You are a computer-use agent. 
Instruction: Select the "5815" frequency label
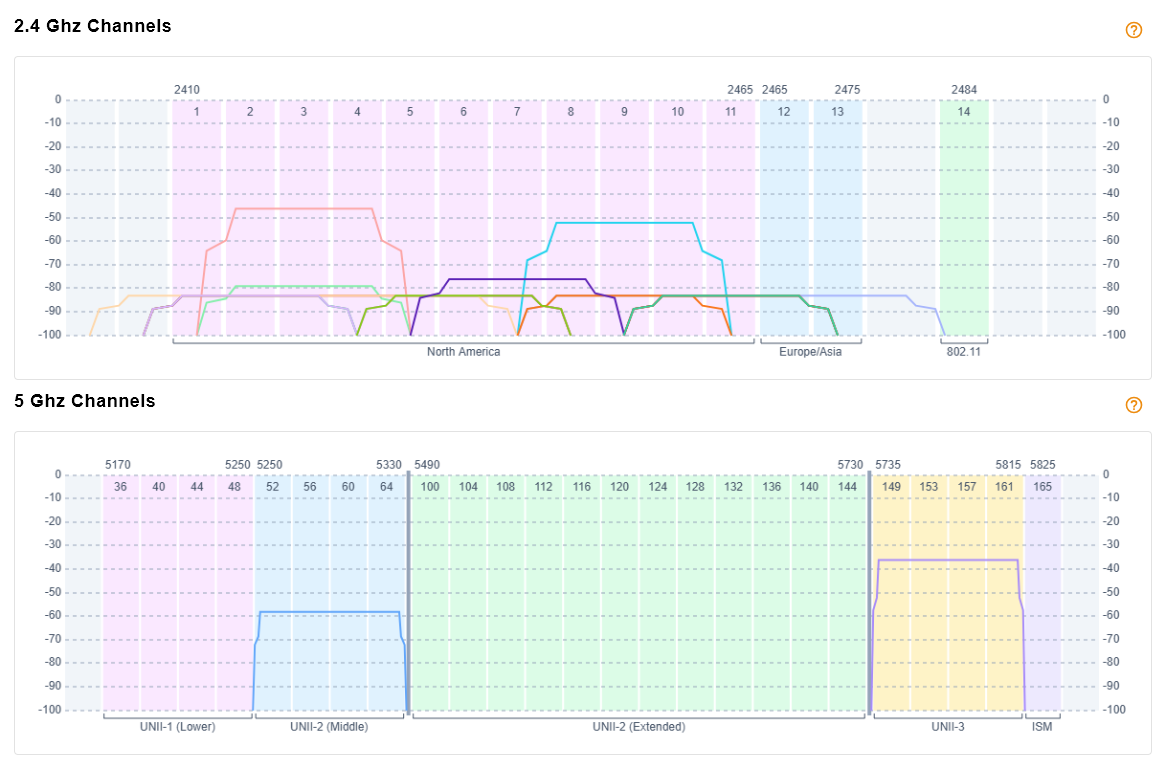click(1008, 465)
